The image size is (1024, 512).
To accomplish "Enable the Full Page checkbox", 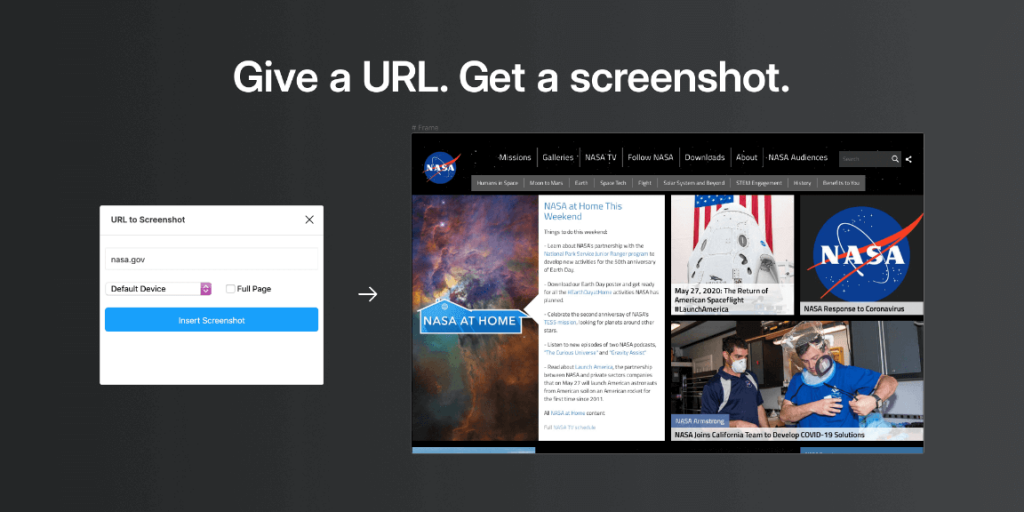I will [x=231, y=289].
